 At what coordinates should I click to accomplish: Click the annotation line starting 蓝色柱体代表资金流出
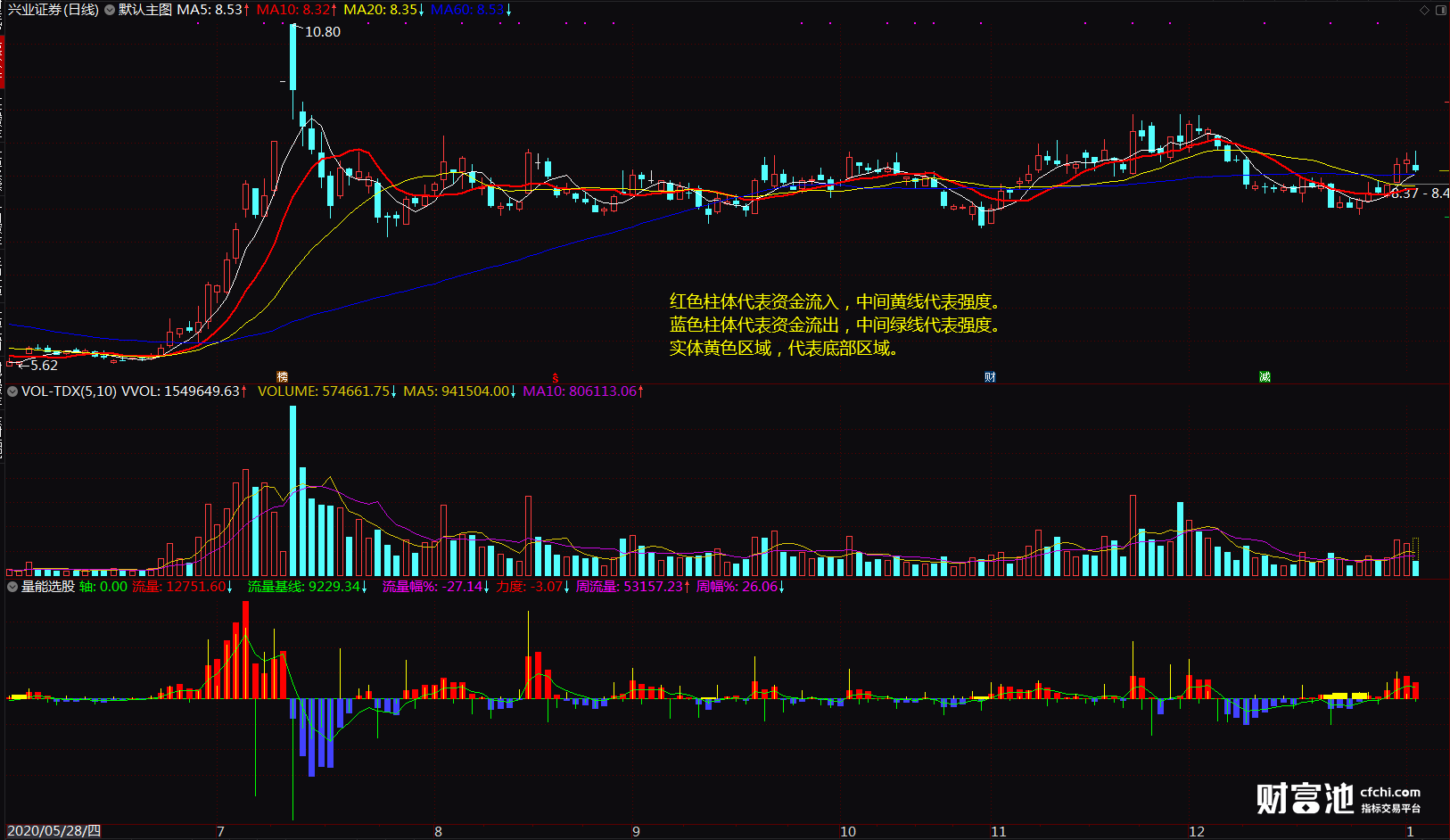(x=835, y=325)
